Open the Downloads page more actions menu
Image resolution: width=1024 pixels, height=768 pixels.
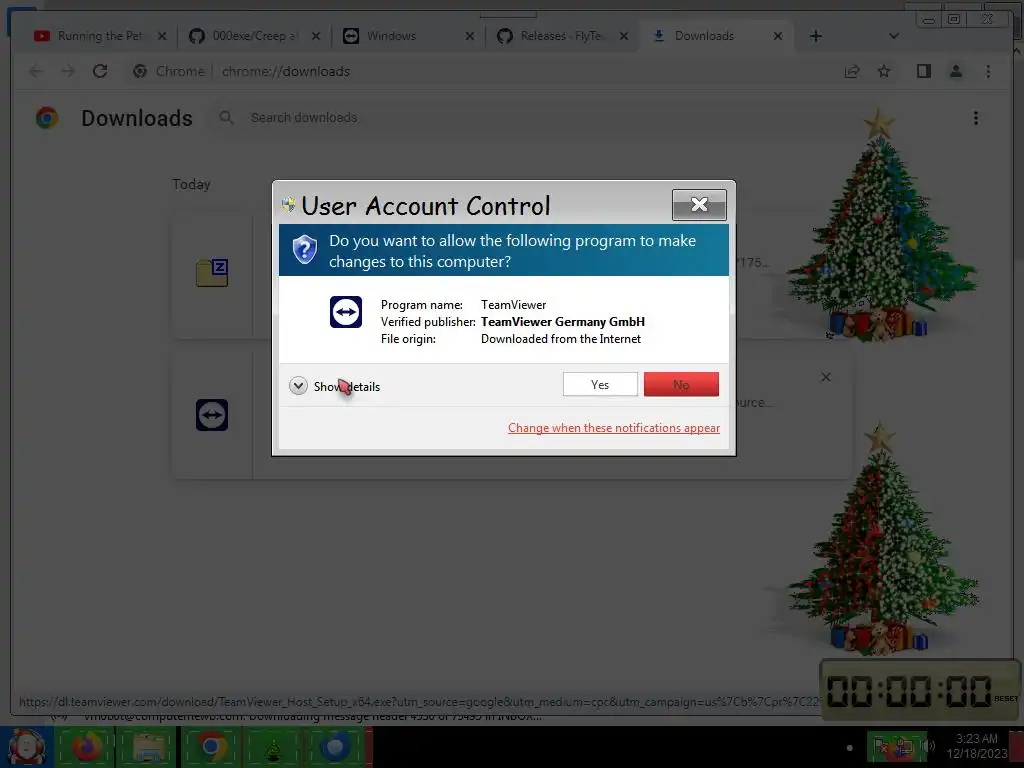pos(976,118)
